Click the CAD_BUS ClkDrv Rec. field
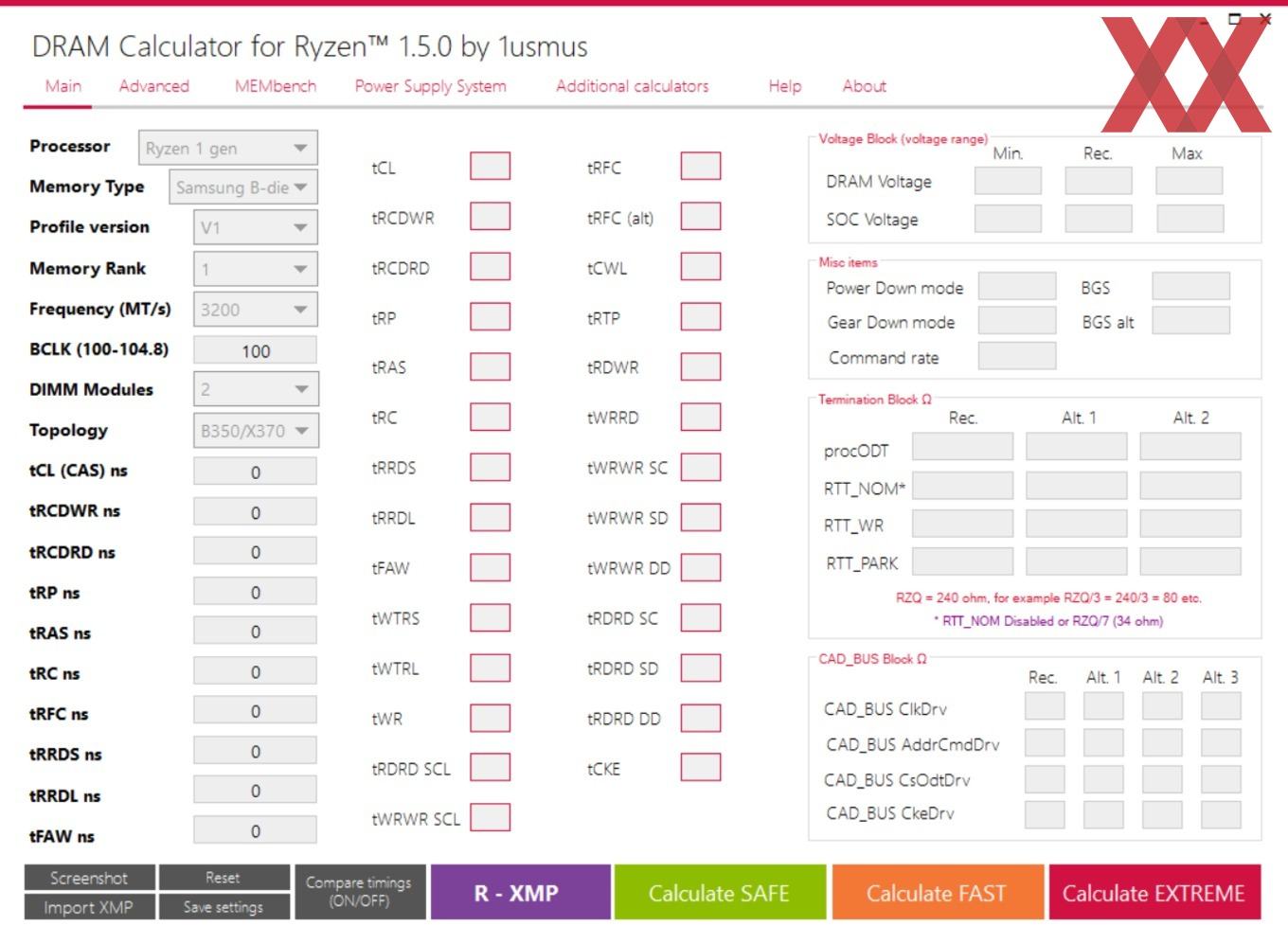 [x=1045, y=706]
